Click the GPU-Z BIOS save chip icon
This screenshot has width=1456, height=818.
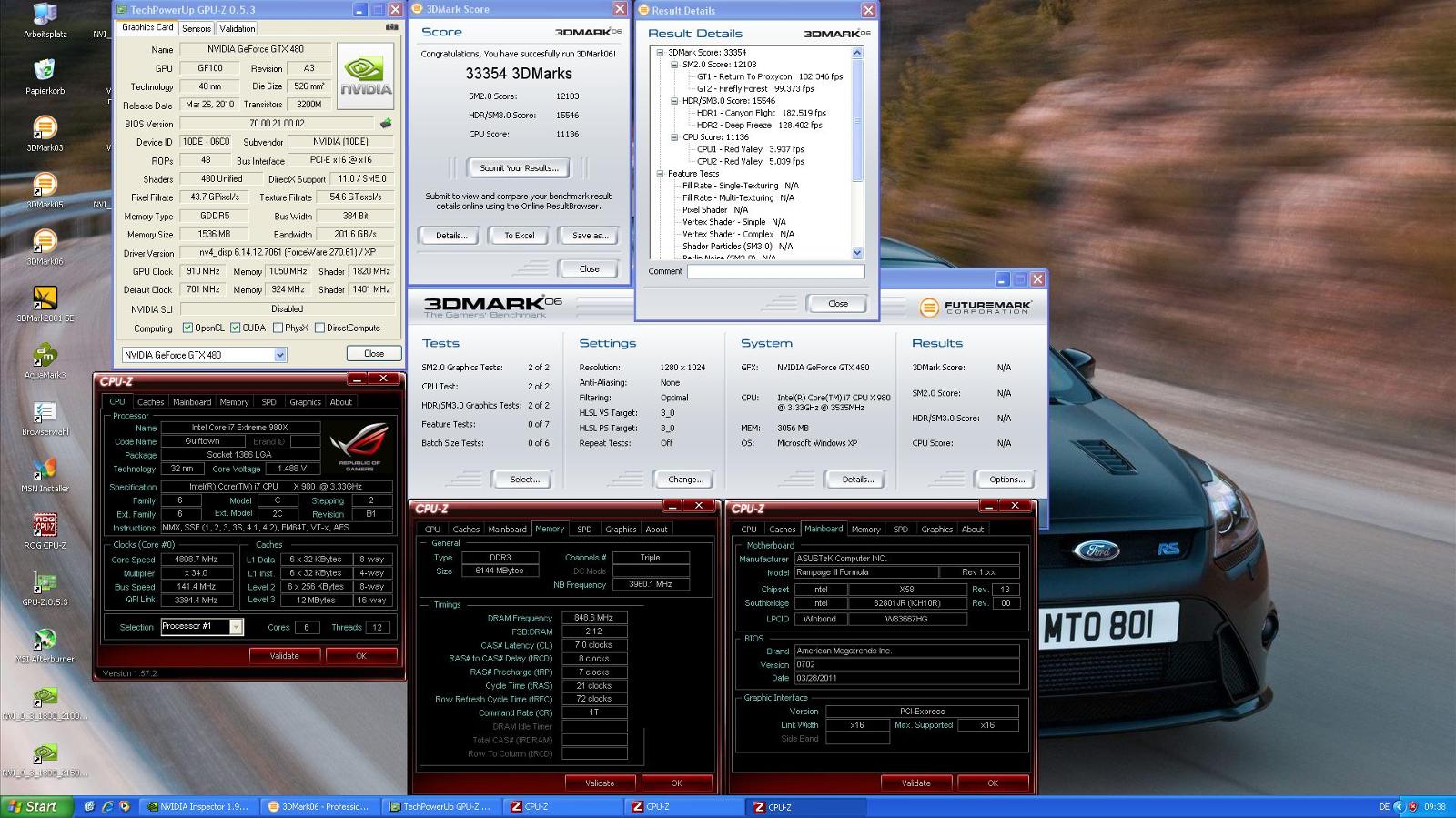pyautogui.click(x=386, y=123)
